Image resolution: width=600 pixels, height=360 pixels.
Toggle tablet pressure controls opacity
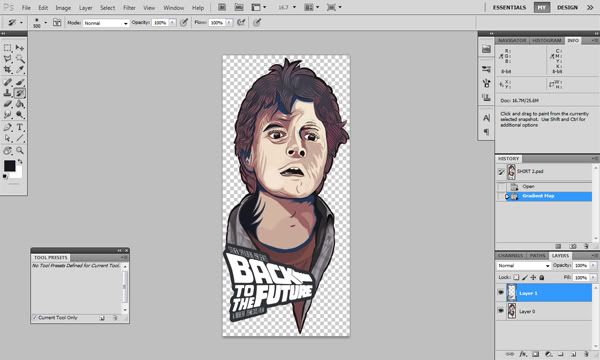tap(184, 23)
